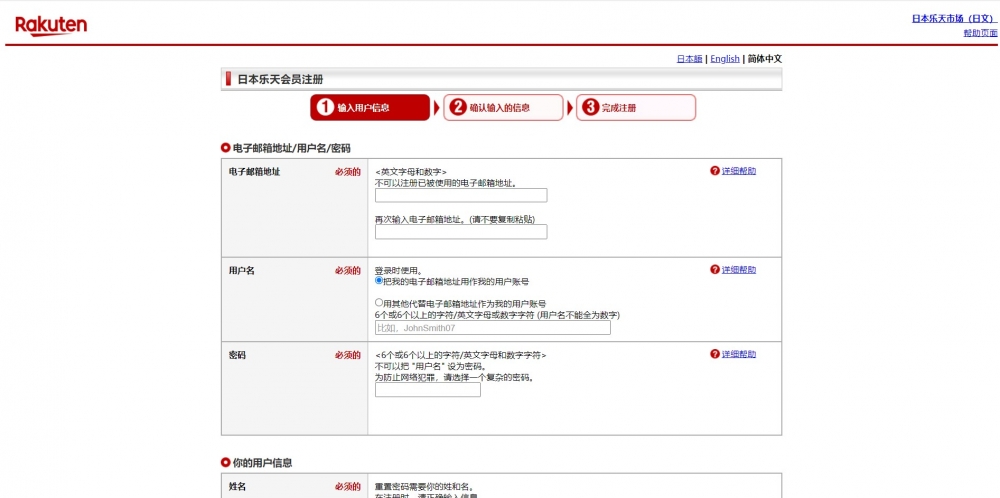Click the 输入用户信息 step tab

click(370, 107)
